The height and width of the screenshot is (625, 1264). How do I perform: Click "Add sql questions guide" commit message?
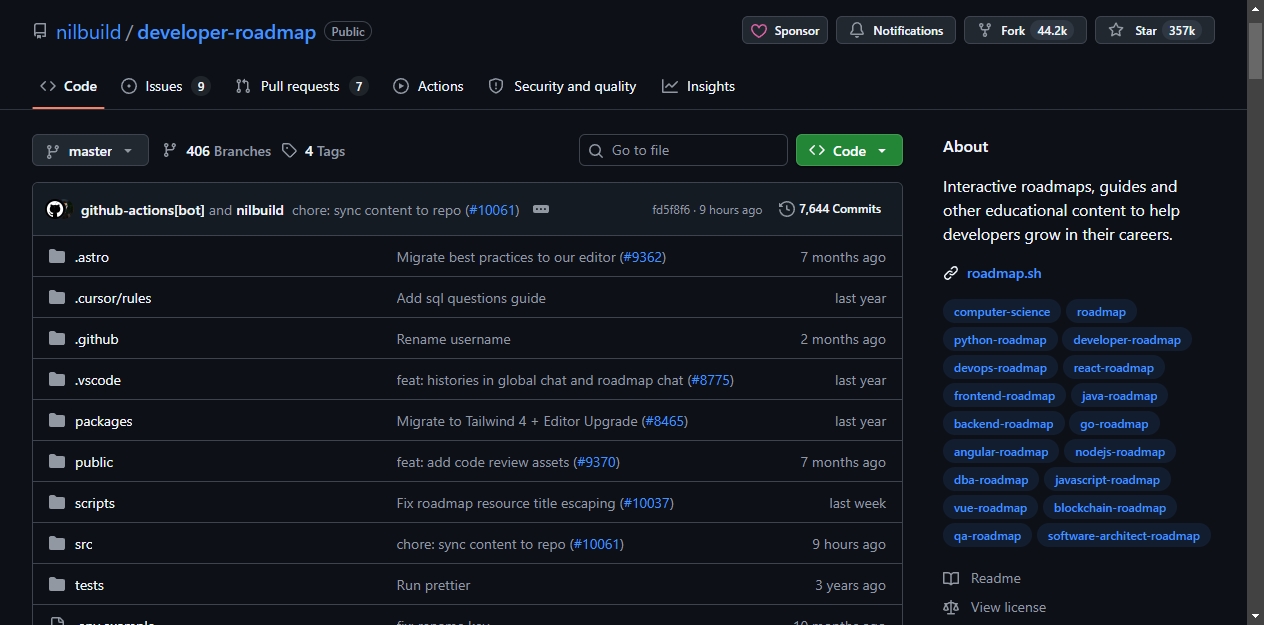471,298
